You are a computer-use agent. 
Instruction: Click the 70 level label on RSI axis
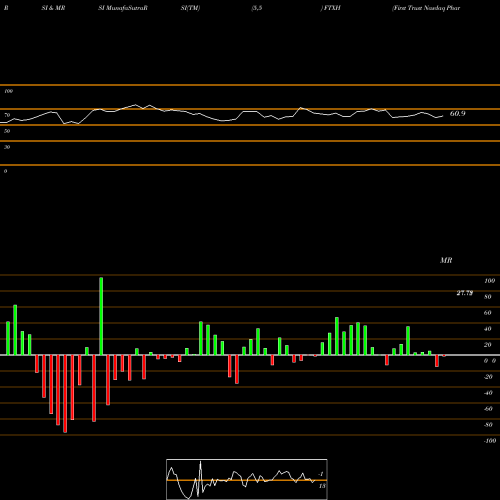[7, 115]
